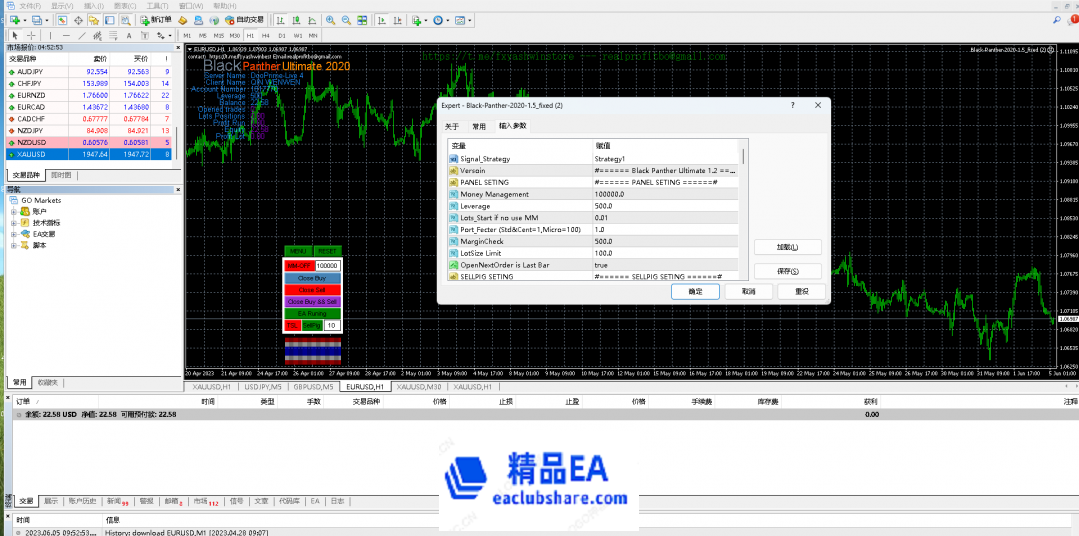
Task: Switch to the 常用 tab in Expert dialog
Action: 479,127
